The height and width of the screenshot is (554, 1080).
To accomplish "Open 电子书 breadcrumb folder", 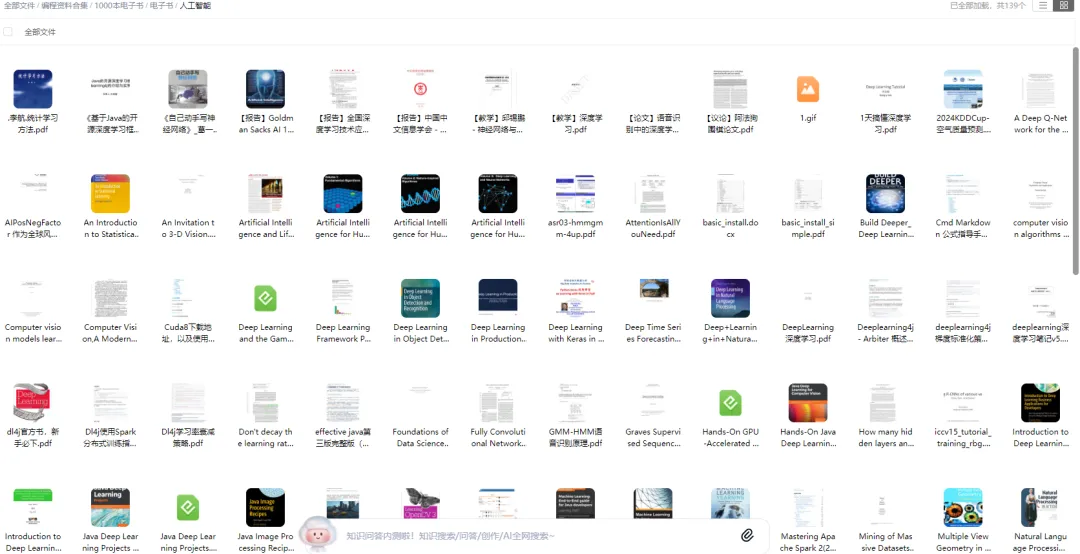I will [x=161, y=6].
